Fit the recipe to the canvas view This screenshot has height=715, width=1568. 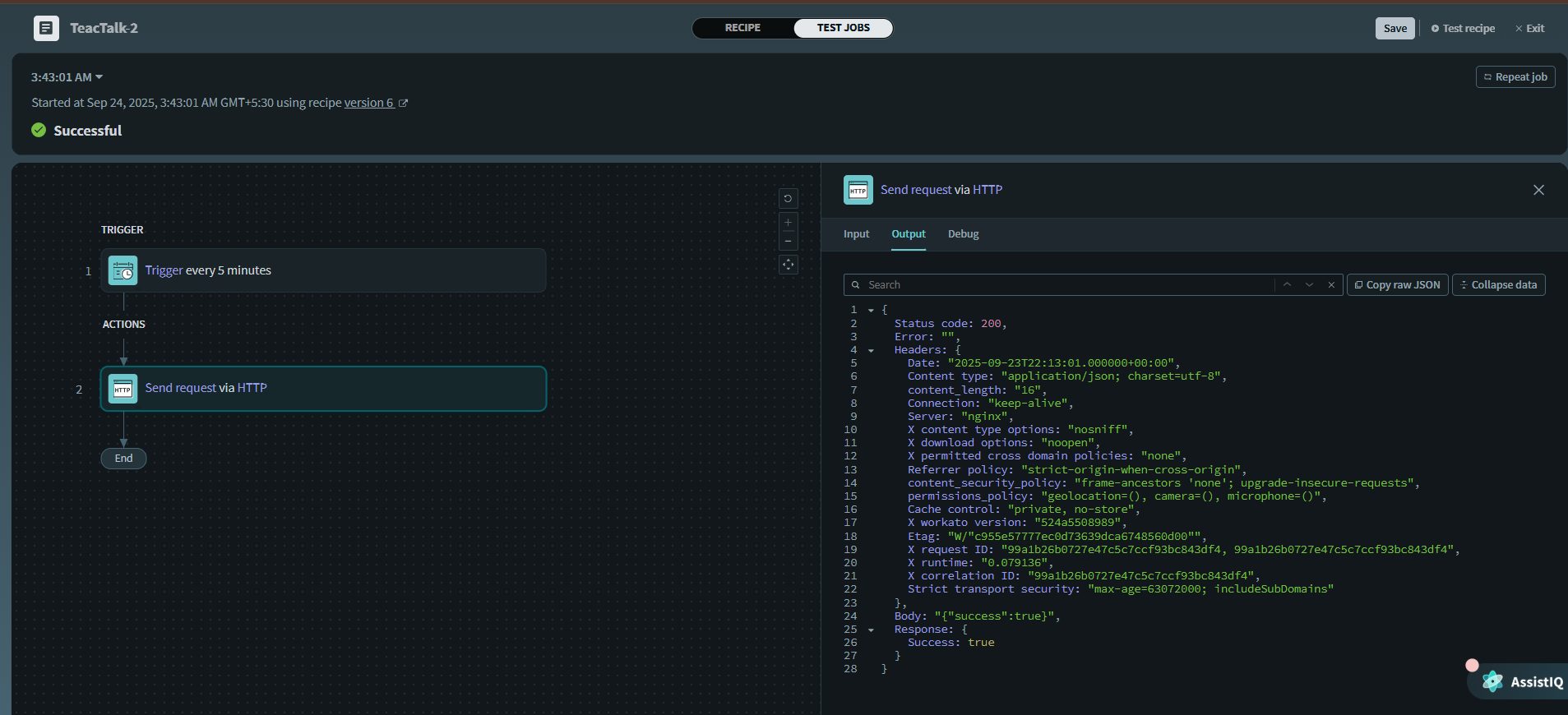pyautogui.click(x=788, y=265)
